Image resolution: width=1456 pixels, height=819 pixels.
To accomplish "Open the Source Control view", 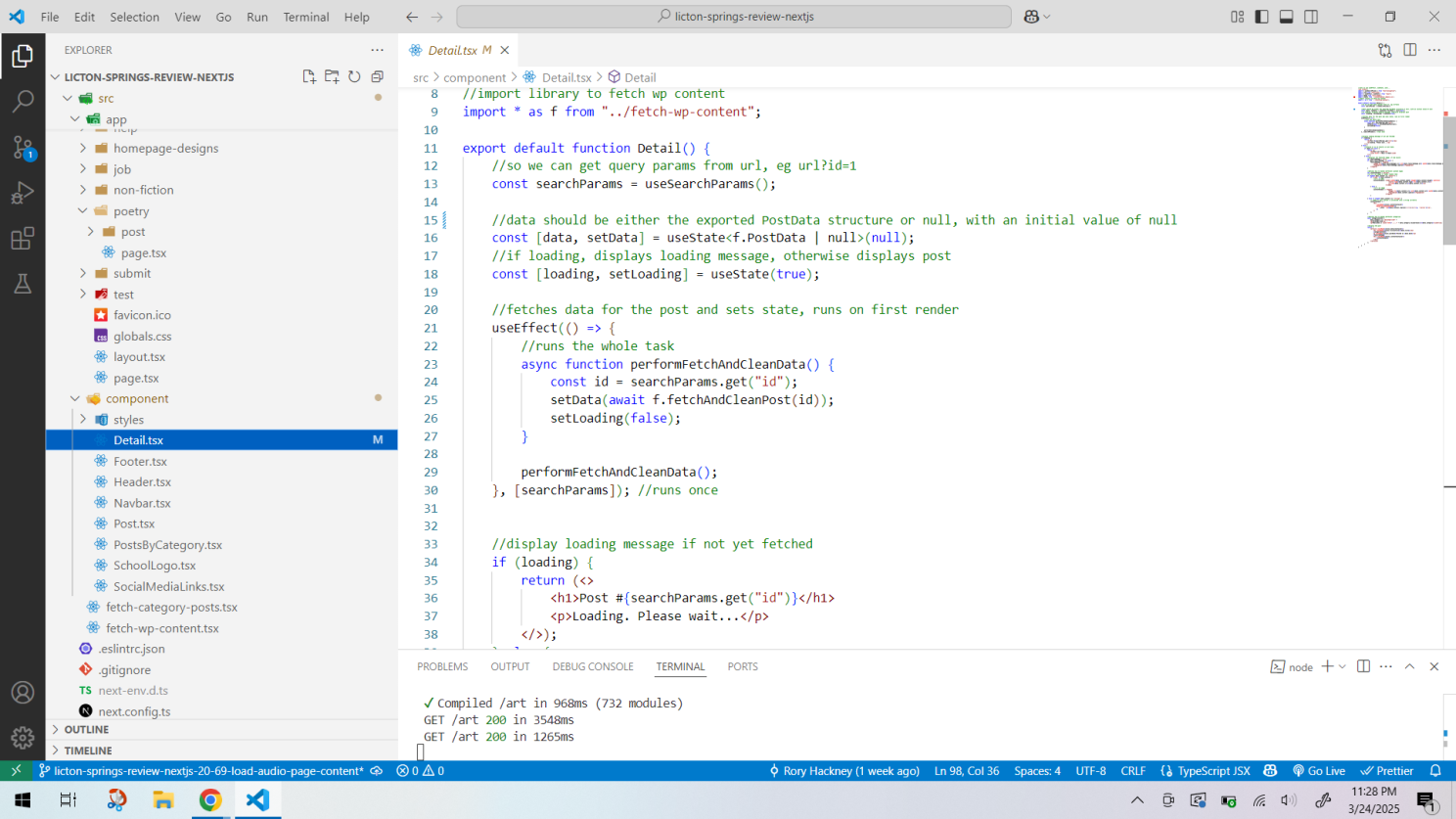I will pyautogui.click(x=23, y=147).
